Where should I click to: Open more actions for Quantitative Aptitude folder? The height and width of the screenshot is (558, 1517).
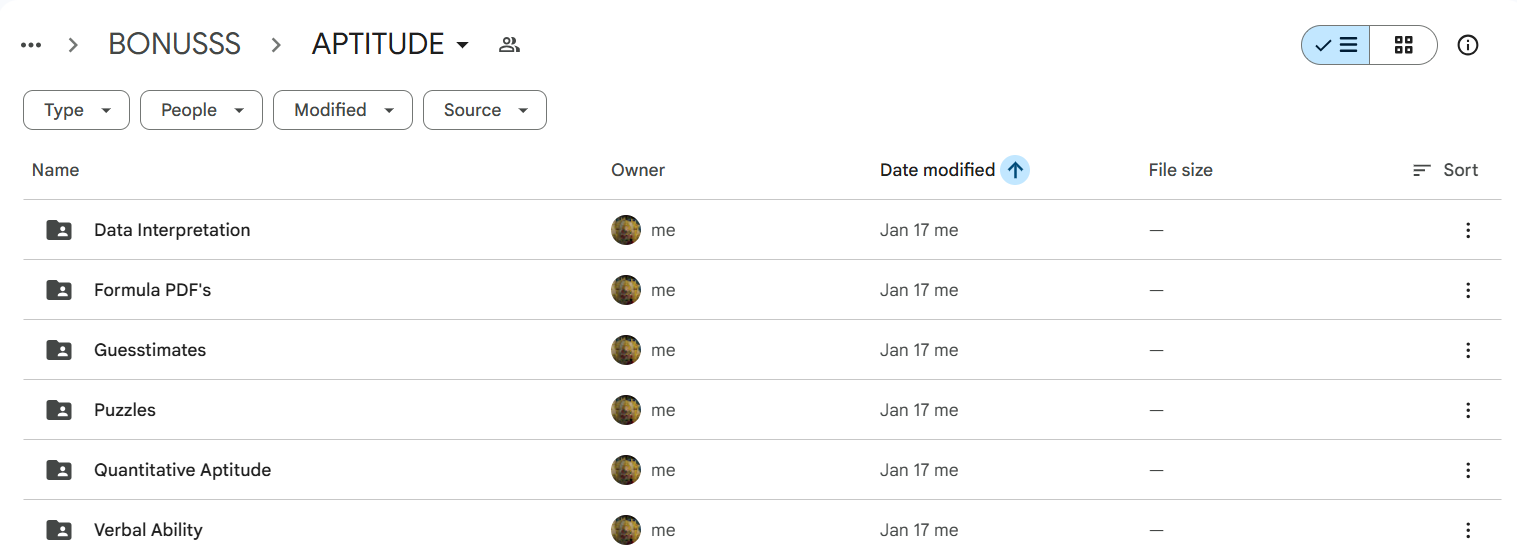tap(1468, 470)
